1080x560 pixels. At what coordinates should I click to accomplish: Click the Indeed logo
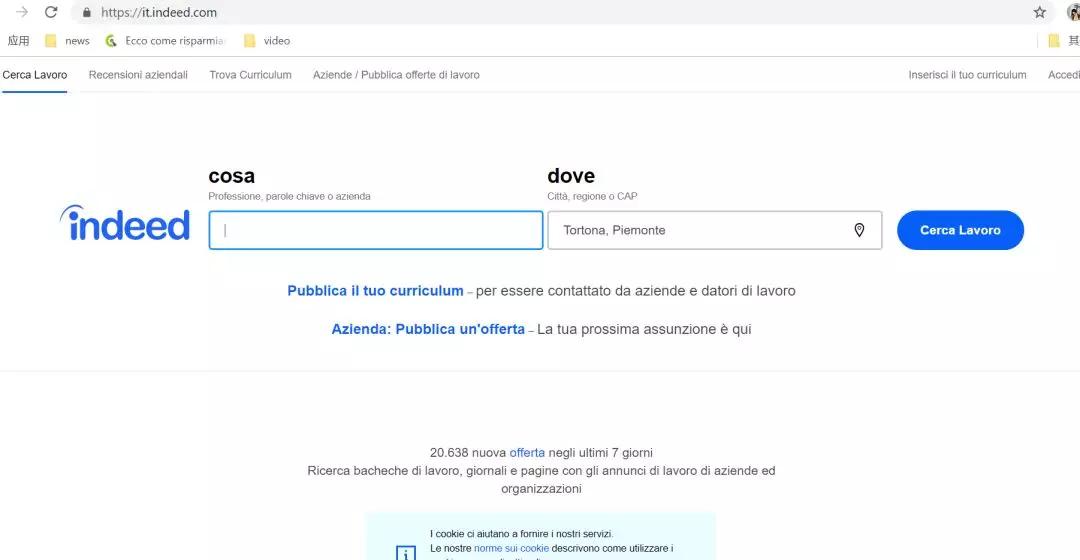pyautogui.click(x=125, y=223)
